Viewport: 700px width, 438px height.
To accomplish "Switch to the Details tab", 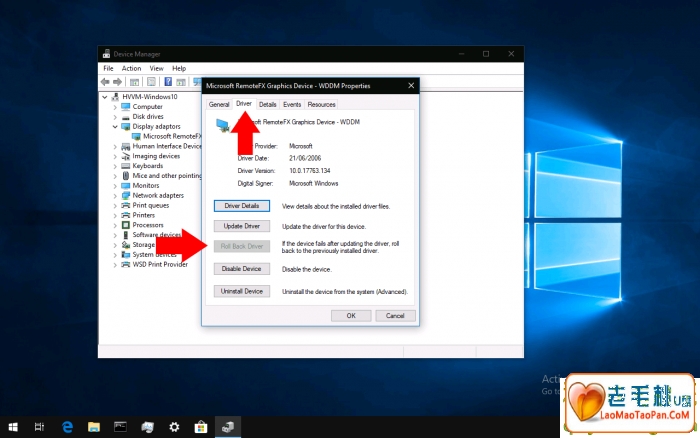I will click(x=267, y=104).
